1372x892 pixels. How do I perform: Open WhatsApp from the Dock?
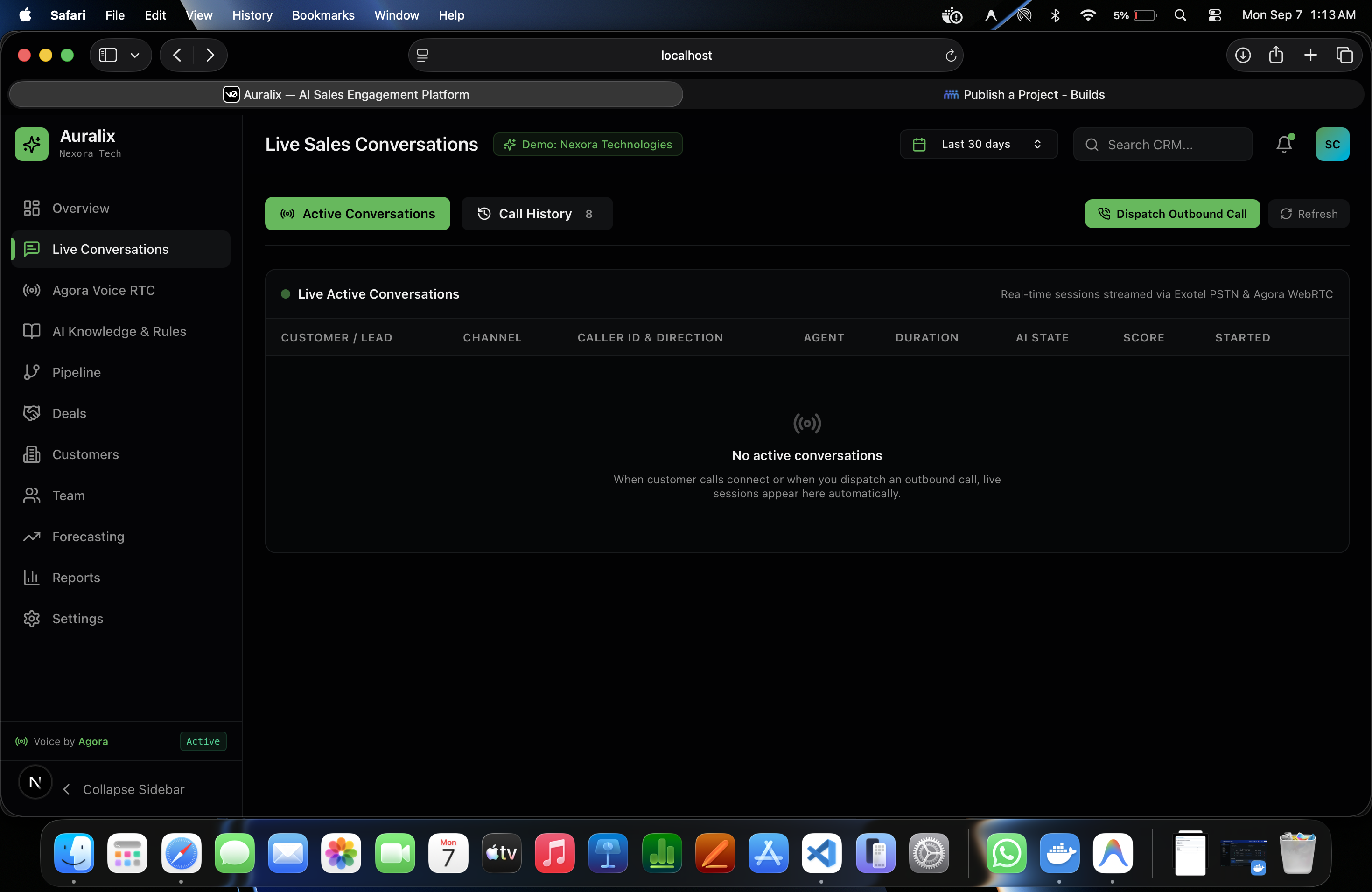(1006, 853)
